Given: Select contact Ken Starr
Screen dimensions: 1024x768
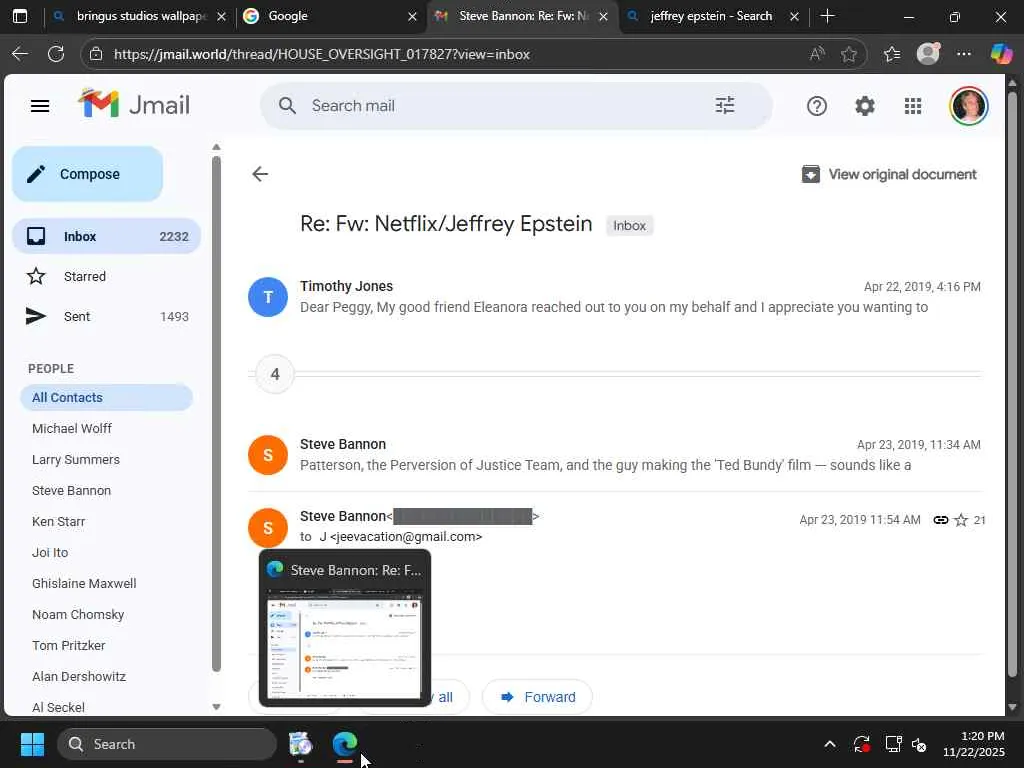Looking at the screenshot, I should 59,521.
